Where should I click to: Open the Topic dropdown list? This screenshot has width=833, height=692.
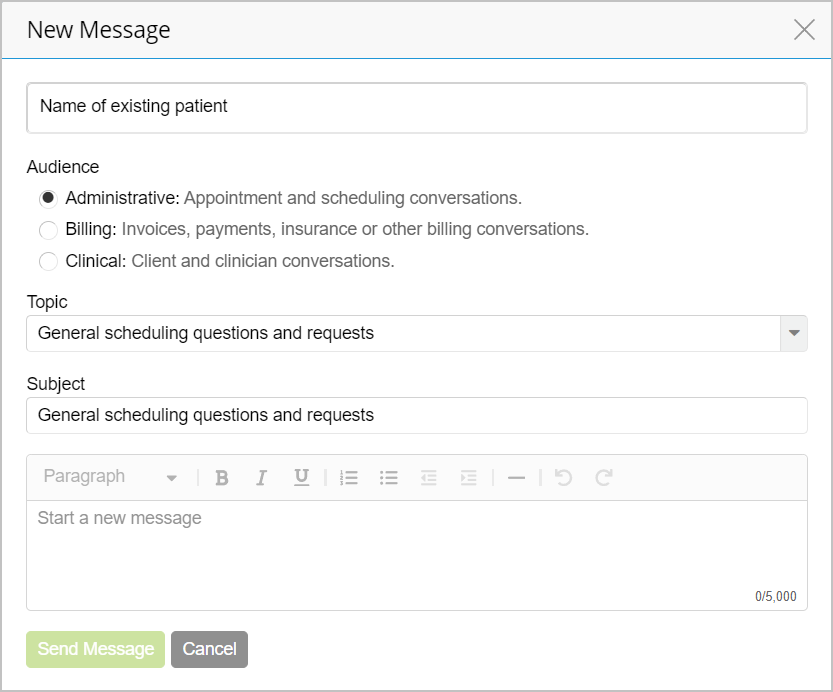click(793, 333)
